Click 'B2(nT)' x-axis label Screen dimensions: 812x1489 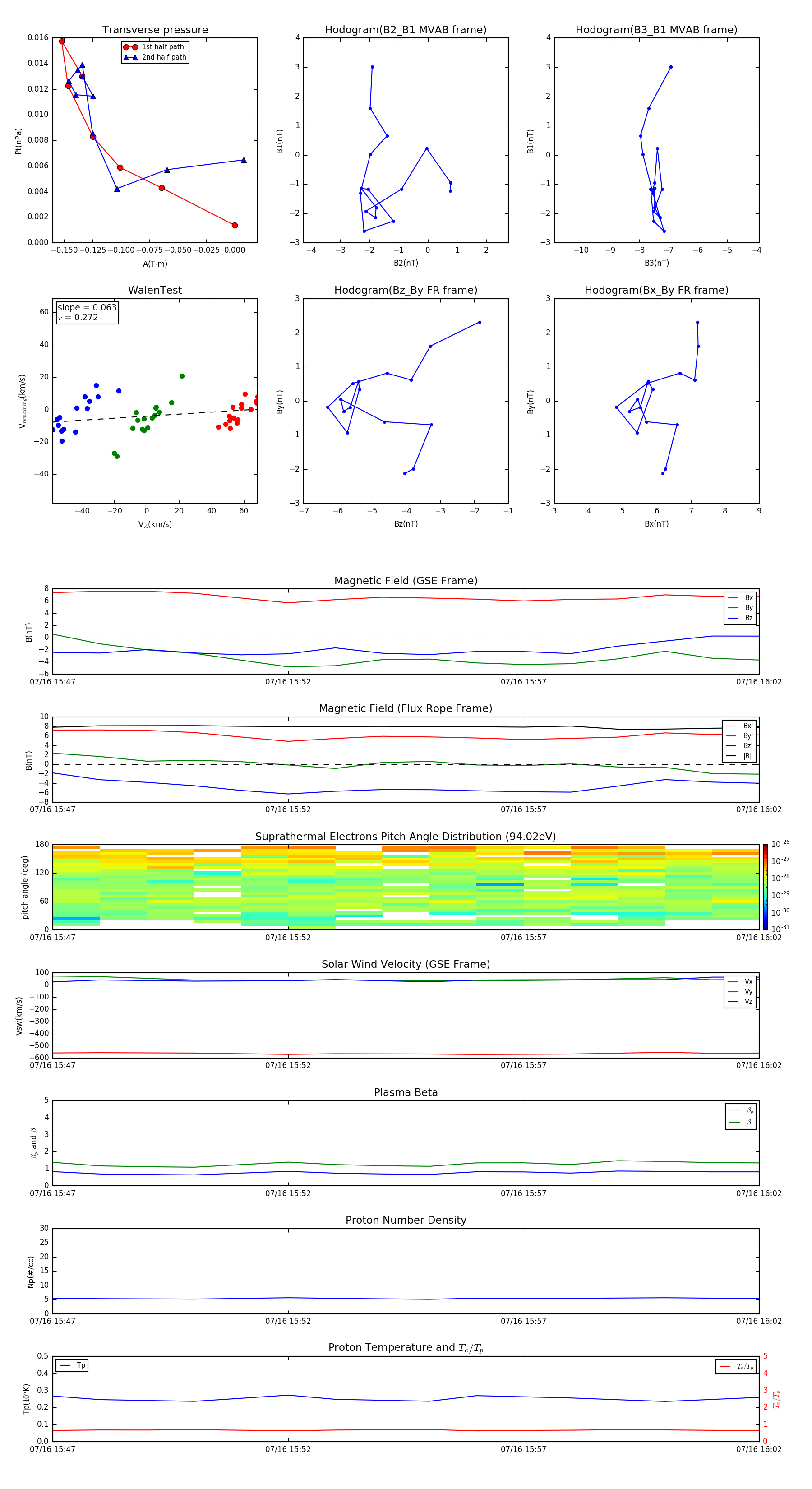coord(406,263)
